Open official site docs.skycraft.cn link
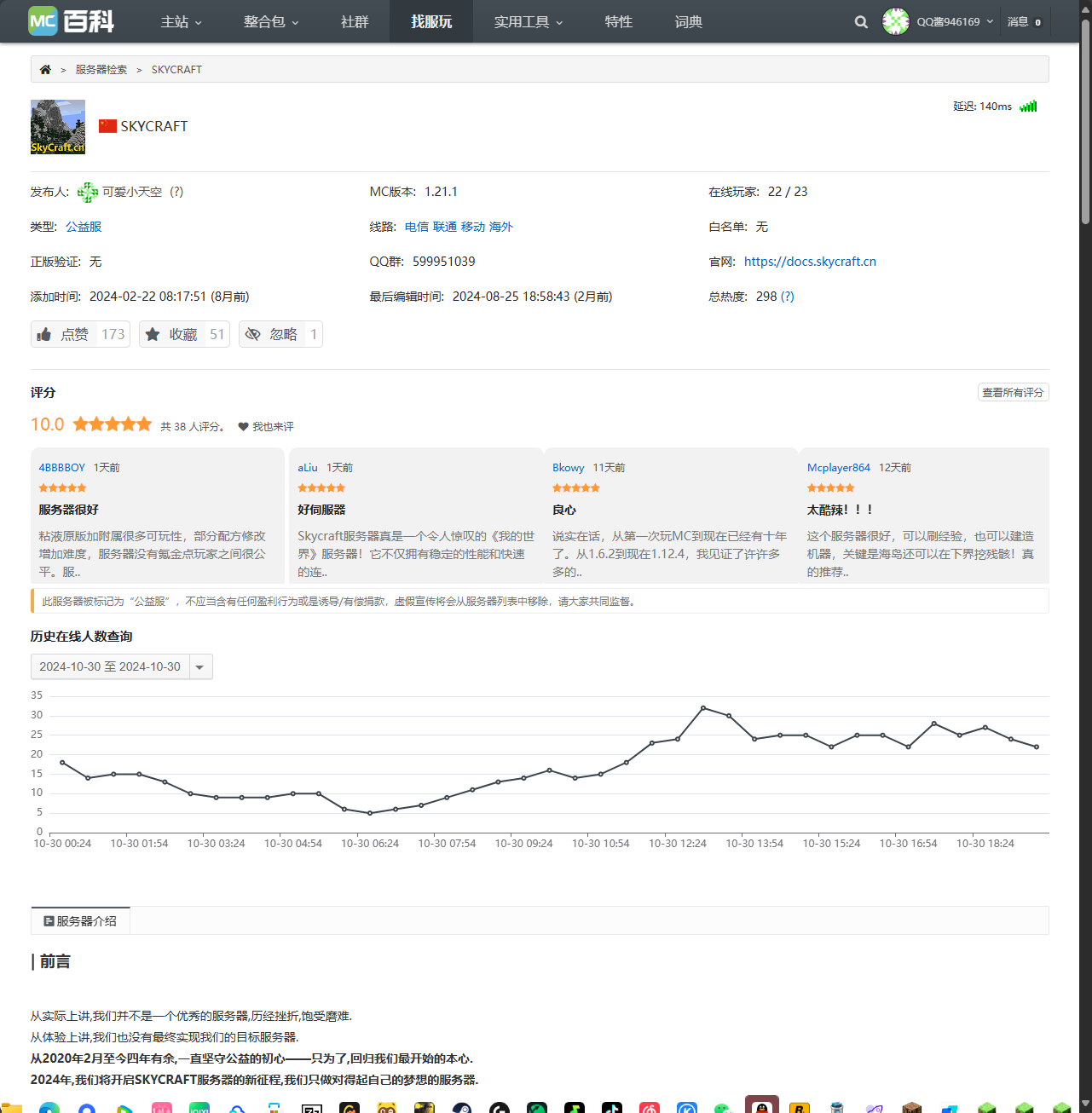Image resolution: width=1092 pixels, height=1113 pixels. coord(810,262)
